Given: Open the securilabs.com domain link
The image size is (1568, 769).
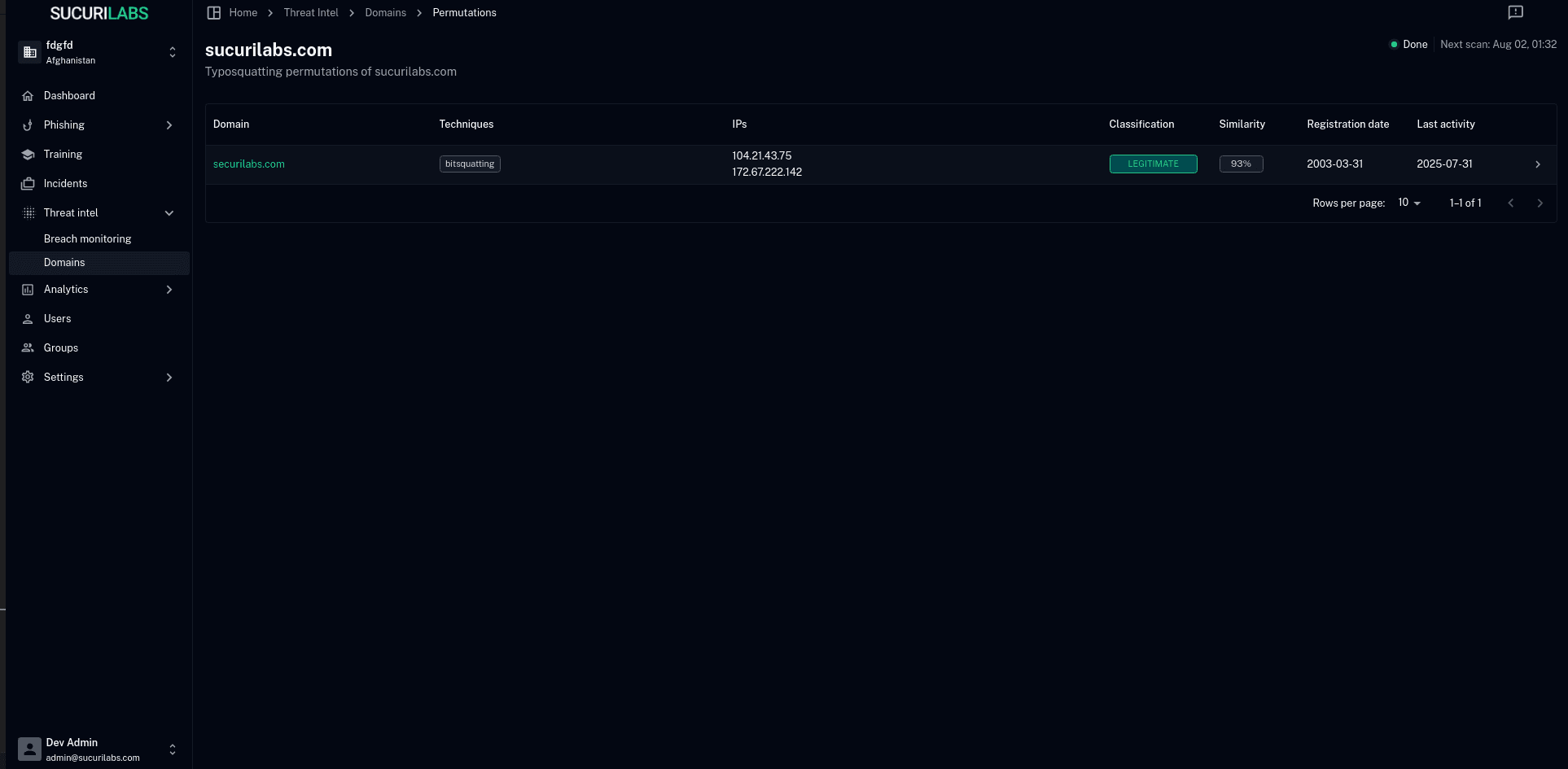Looking at the screenshot, I should (x=249, y=164).
